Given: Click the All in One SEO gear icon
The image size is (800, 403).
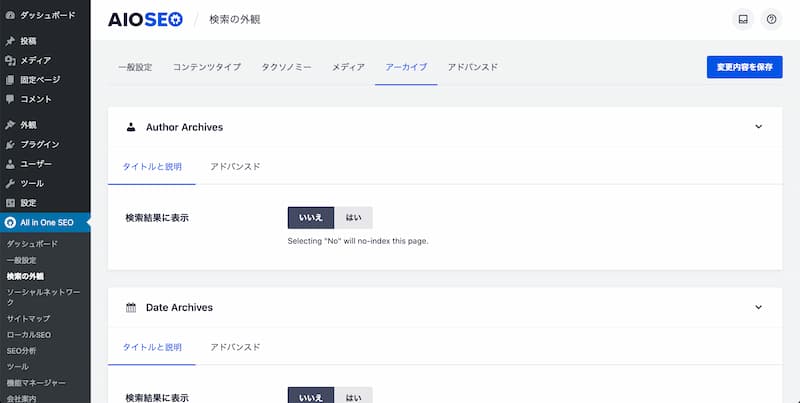Looking at the screenshot, I should tap(10, 222).
